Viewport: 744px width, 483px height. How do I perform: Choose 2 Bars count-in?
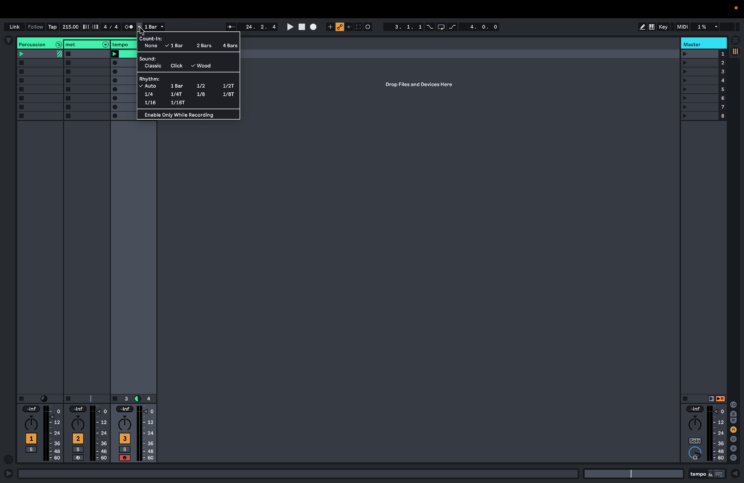[204, 46]
